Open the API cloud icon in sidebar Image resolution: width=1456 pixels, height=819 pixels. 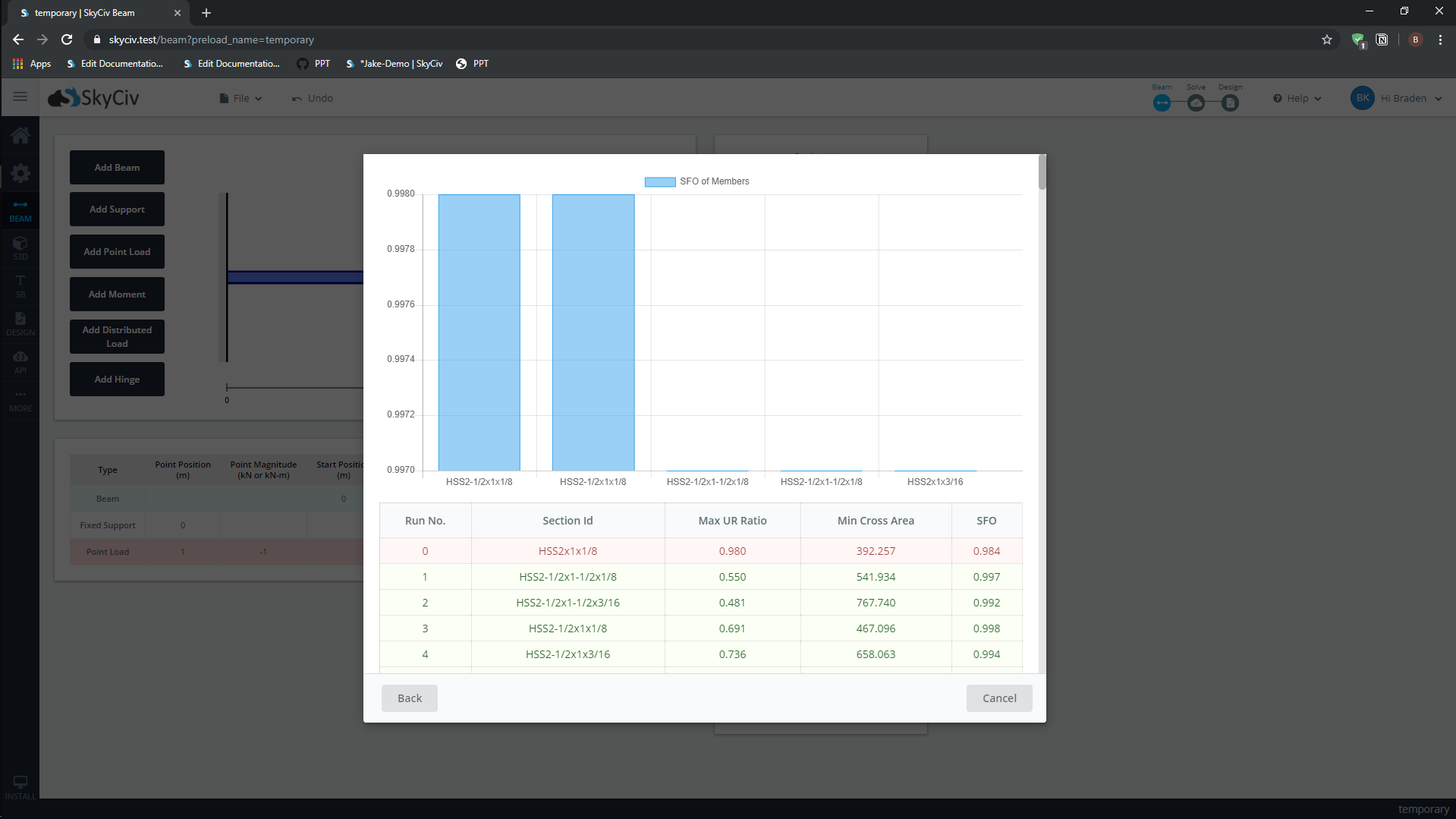pyautogui.click(x=20, y=361)
